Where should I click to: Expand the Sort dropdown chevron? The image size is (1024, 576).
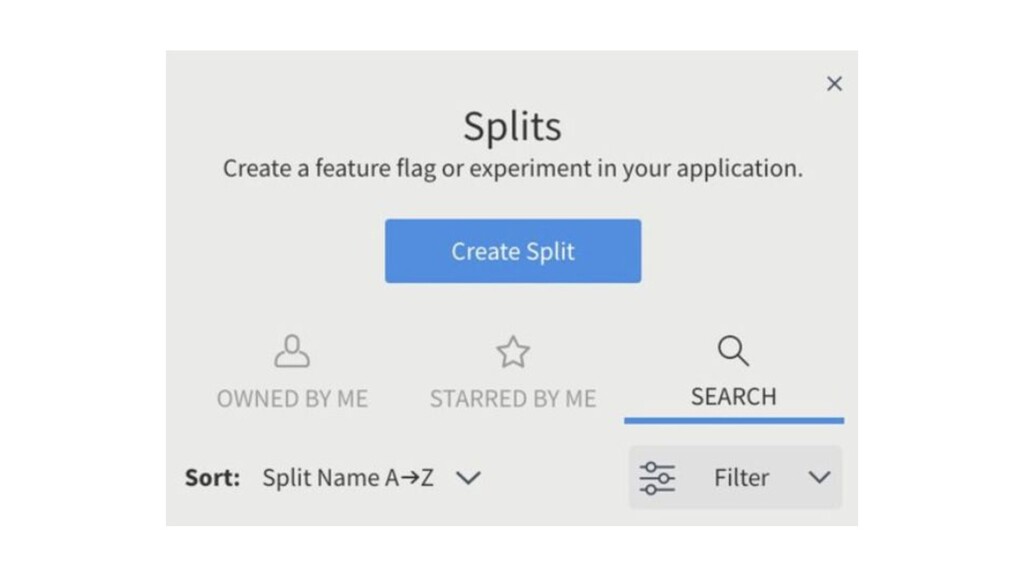(468, 478)
